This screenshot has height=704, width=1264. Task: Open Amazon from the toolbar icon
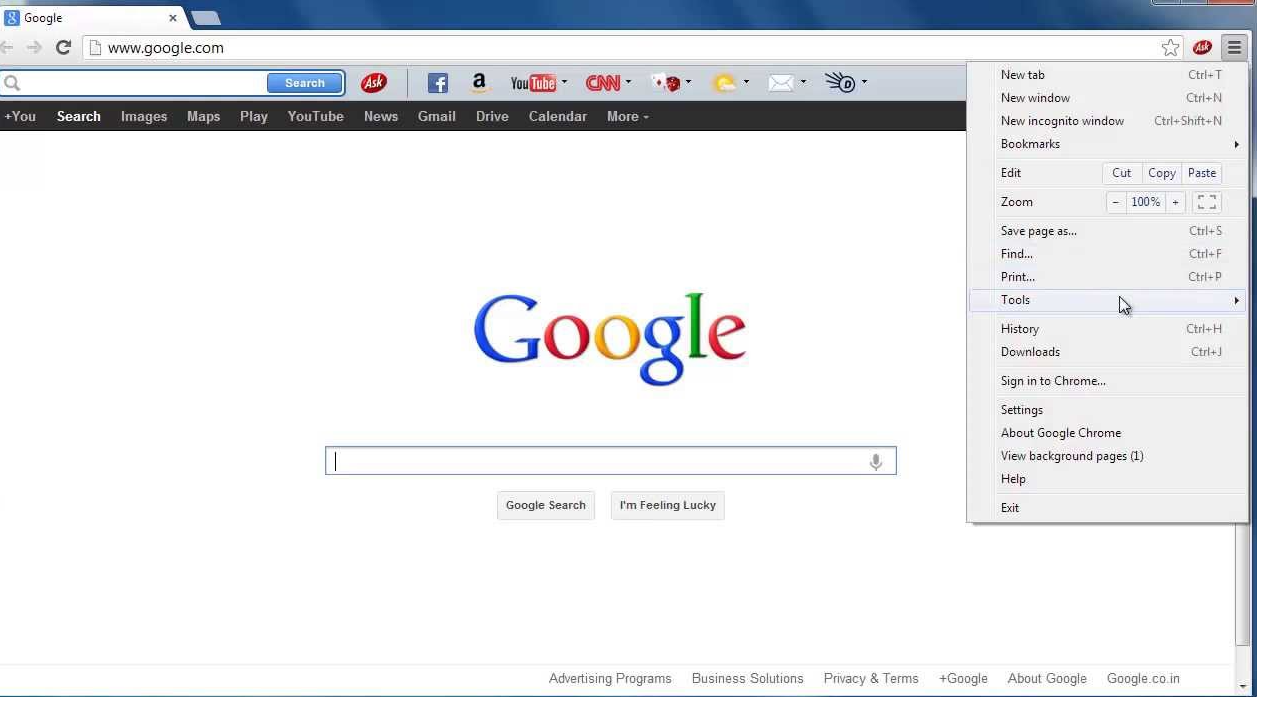pyautogui.click(x=479, y=83)
